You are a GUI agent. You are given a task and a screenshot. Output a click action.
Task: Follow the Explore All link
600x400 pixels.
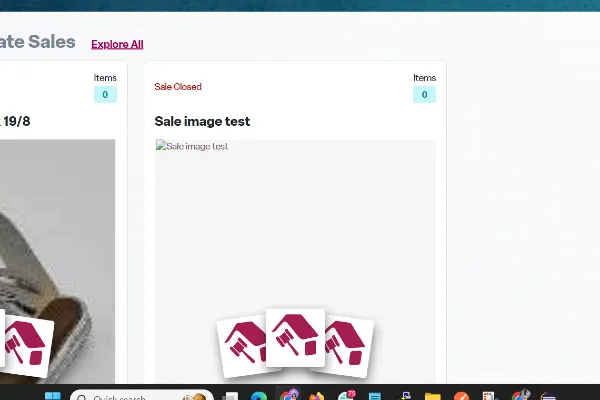click(x=117, y=44)
